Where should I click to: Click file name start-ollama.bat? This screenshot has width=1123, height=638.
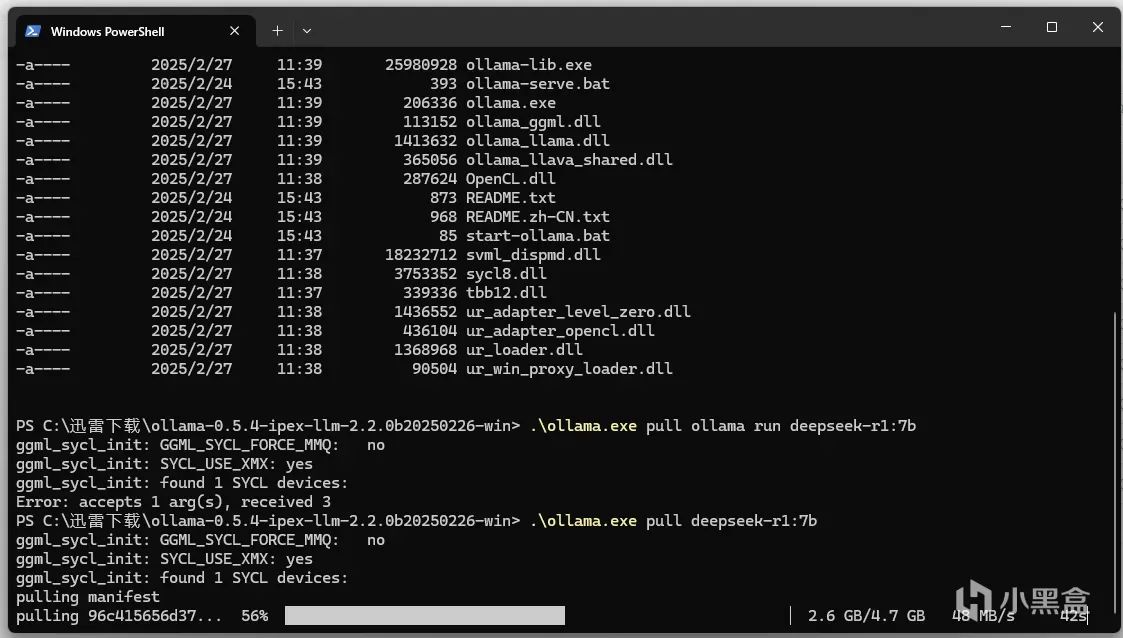point(537,236)
